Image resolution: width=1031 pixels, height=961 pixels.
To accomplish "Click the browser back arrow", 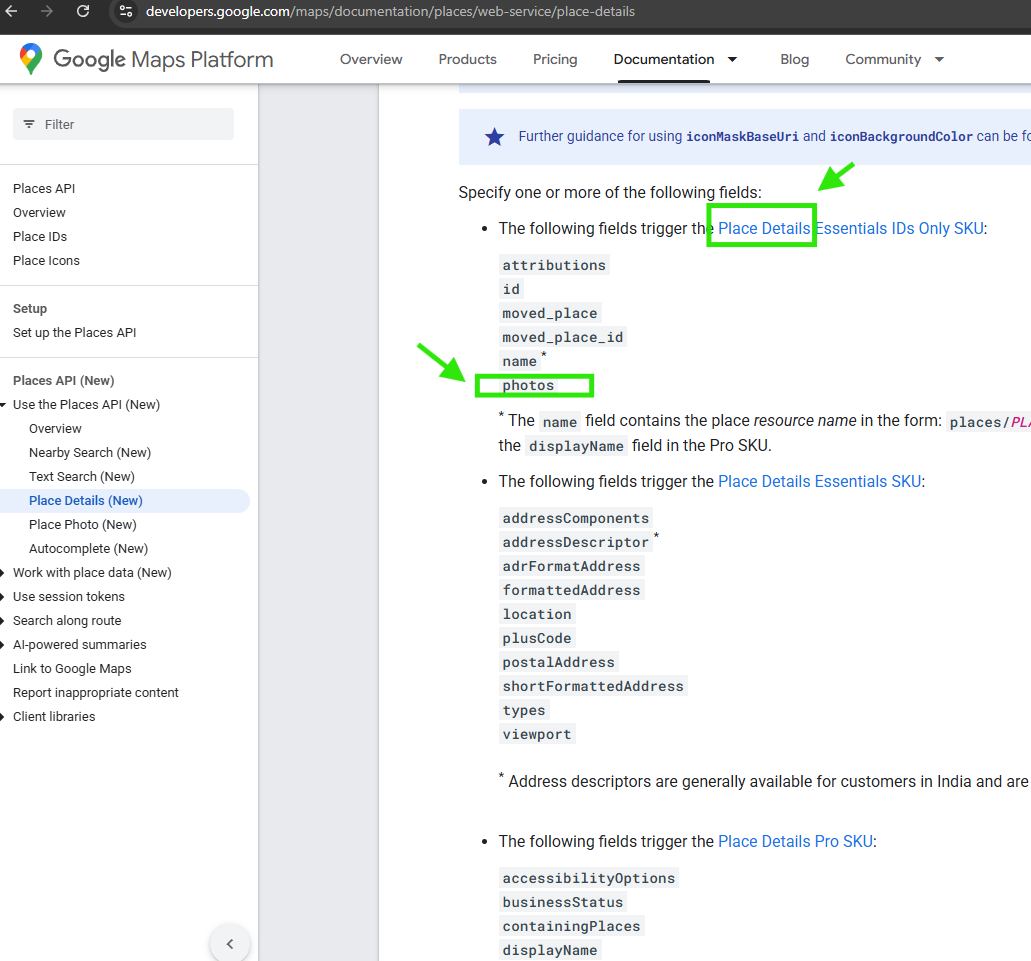I will coord(12,12).
